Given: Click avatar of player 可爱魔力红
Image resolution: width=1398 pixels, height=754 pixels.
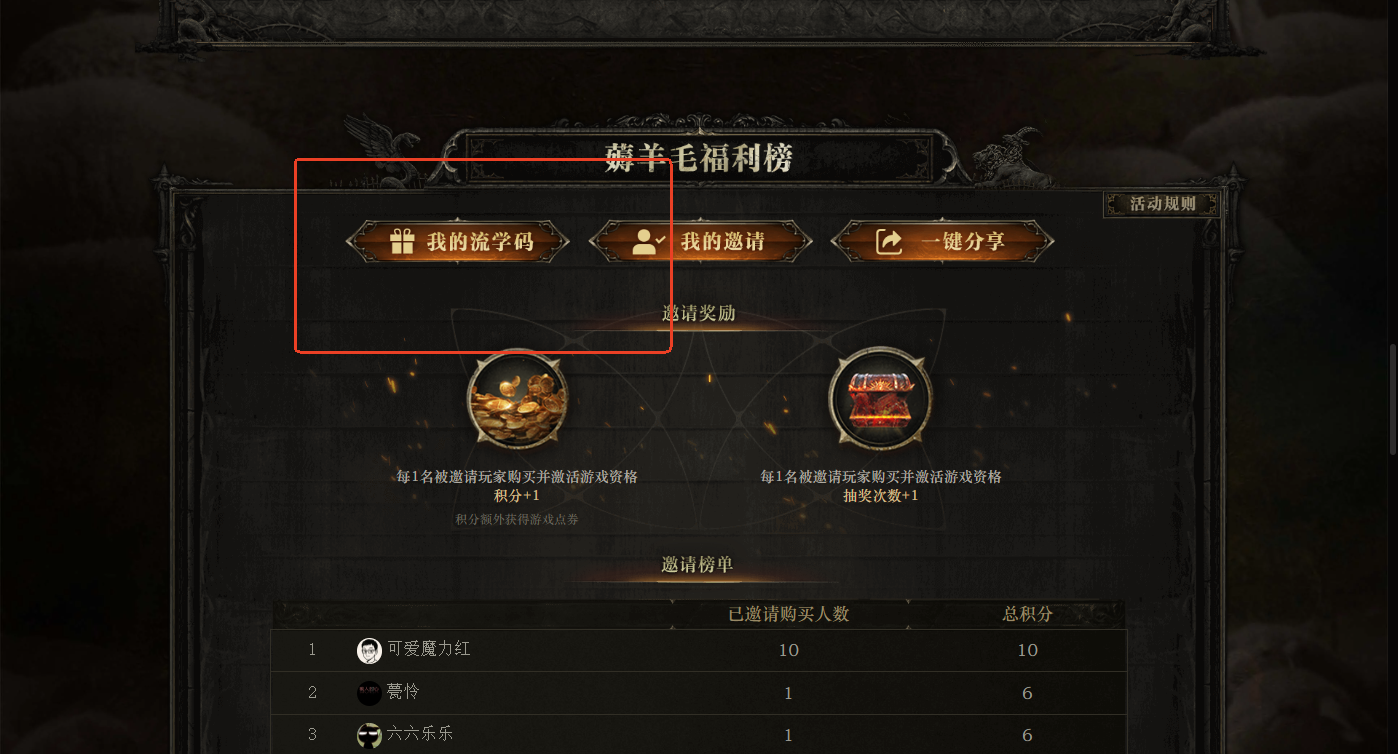Looking at the screenshot, I should (x=369, y=650).
